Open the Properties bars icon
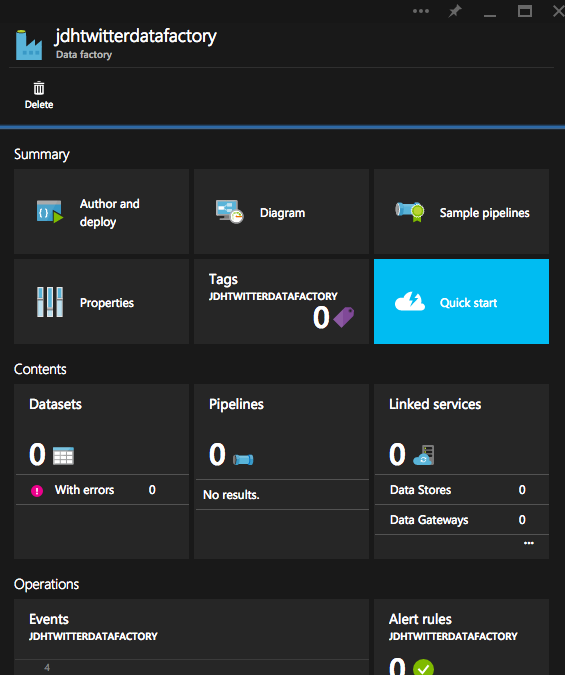Image resolution: width=565 pixels, height=675 pixels. click(50, 302)
